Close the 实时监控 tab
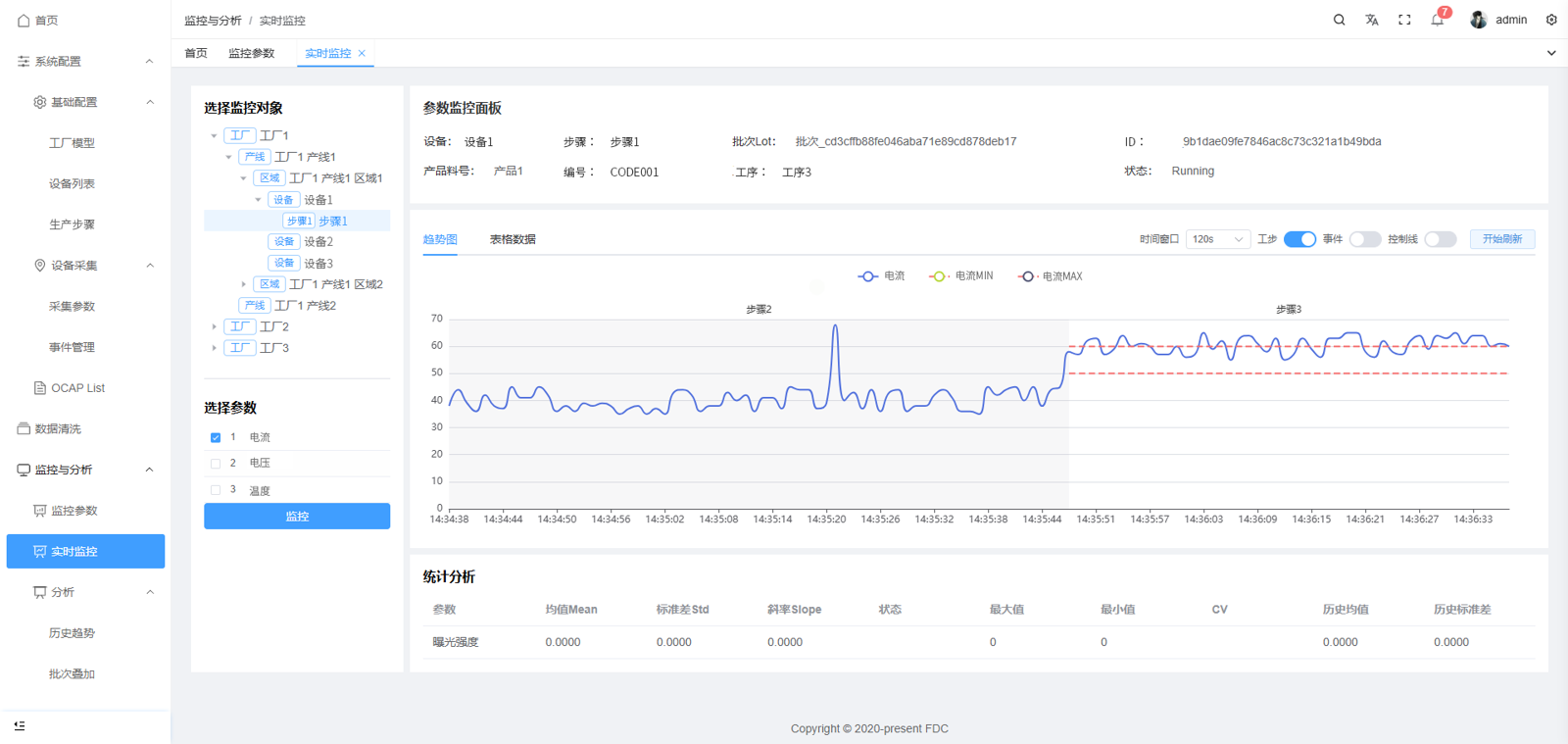 click(x=362, y=53)
